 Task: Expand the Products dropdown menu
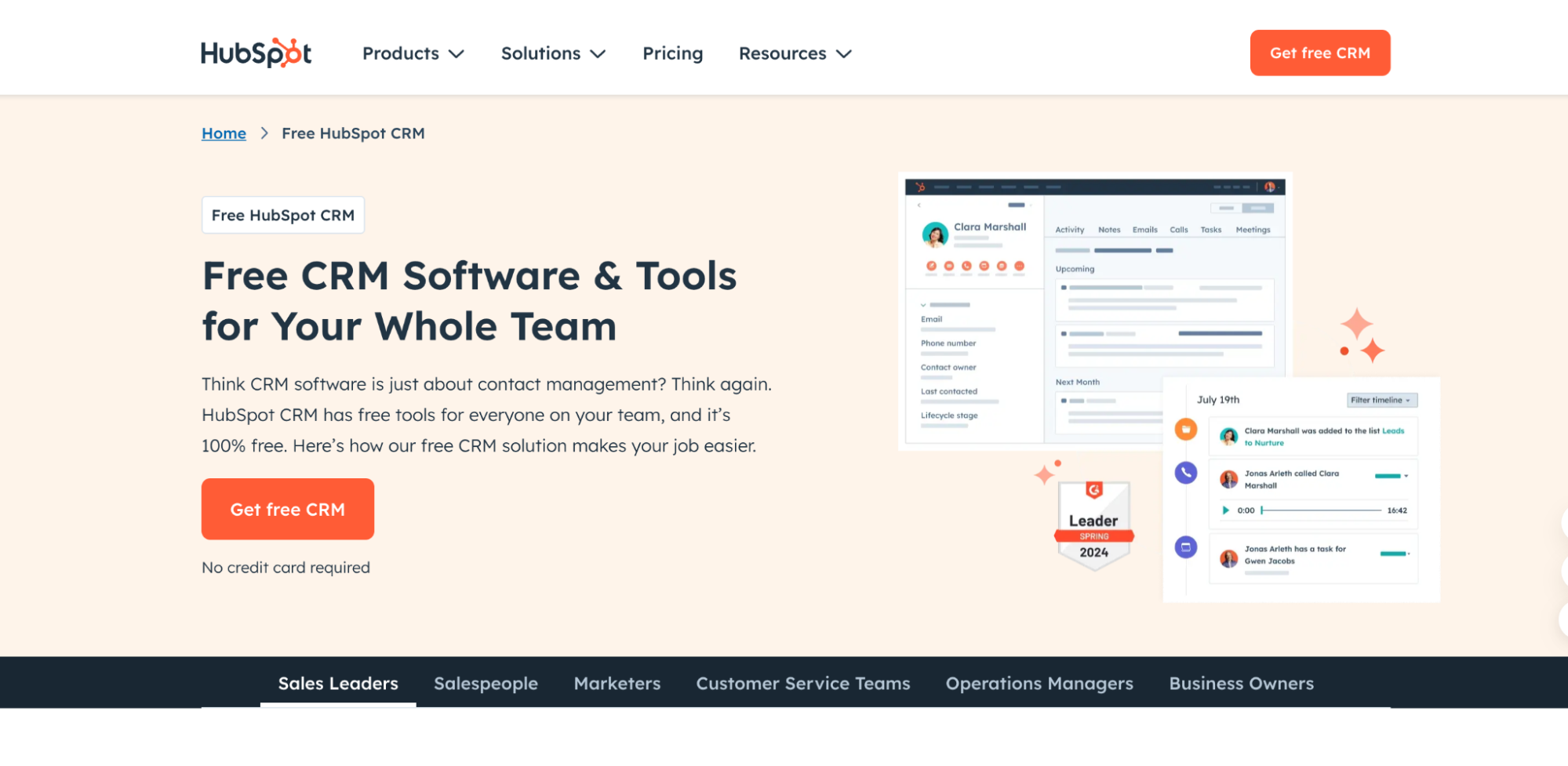[413, 53]
